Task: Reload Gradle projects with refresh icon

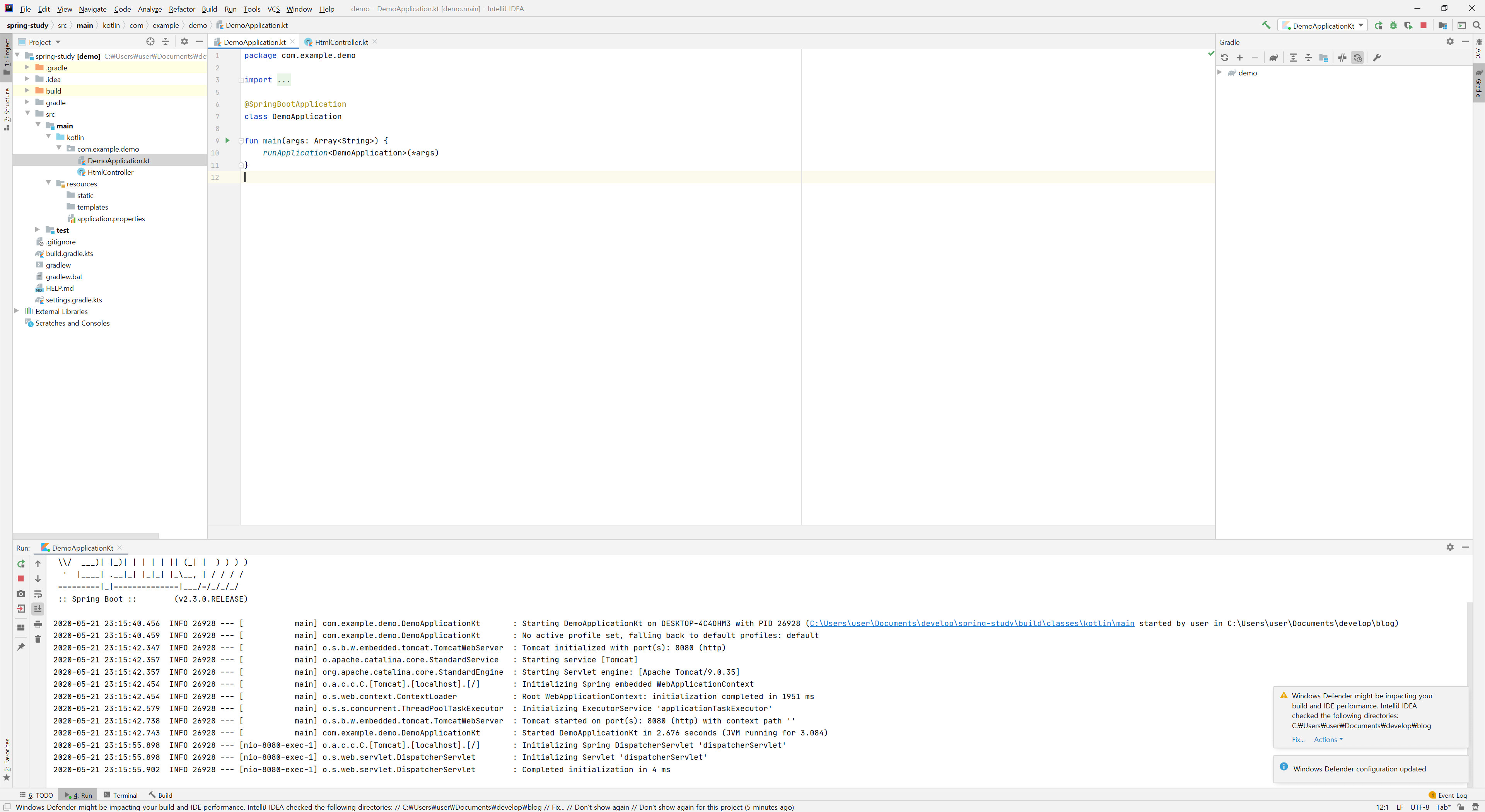Action: pos(1224,58)
